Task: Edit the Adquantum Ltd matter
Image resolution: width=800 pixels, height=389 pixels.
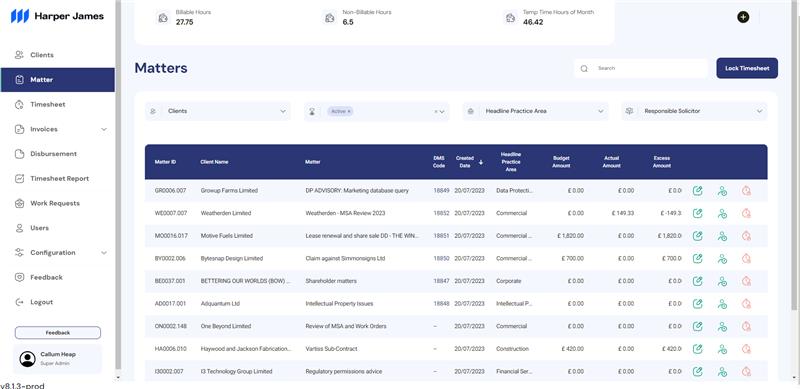Action: click(x=697, y=304)
